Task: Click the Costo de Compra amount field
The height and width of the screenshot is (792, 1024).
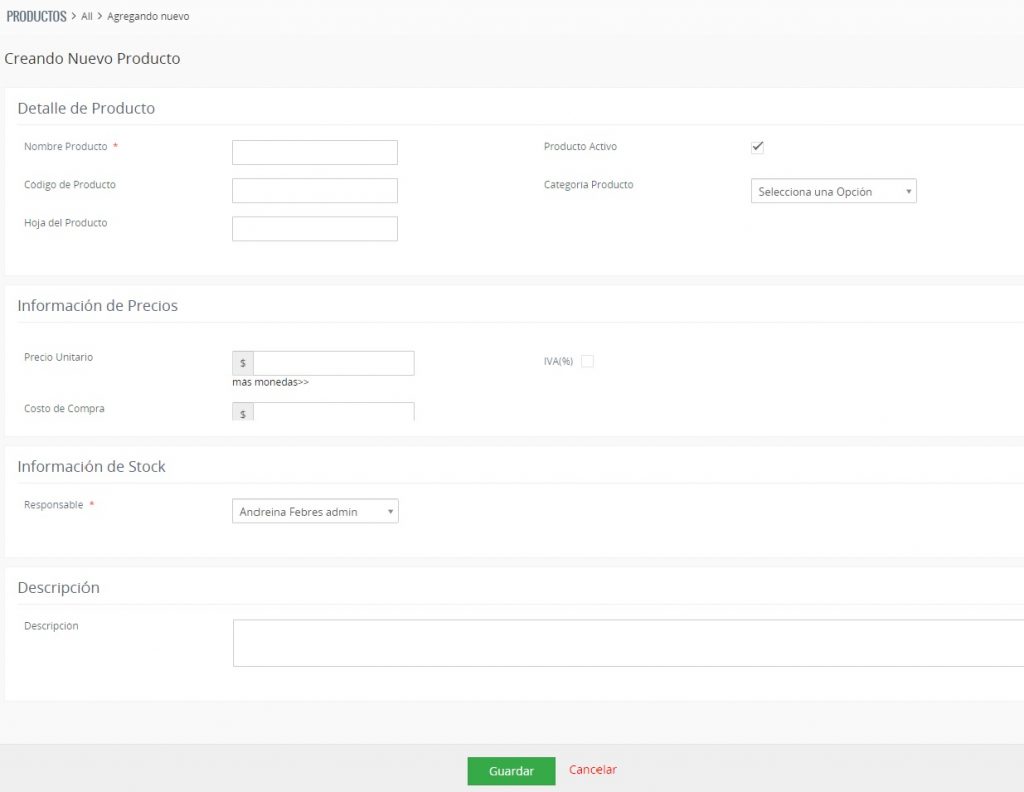Action: tap(333, 412)
